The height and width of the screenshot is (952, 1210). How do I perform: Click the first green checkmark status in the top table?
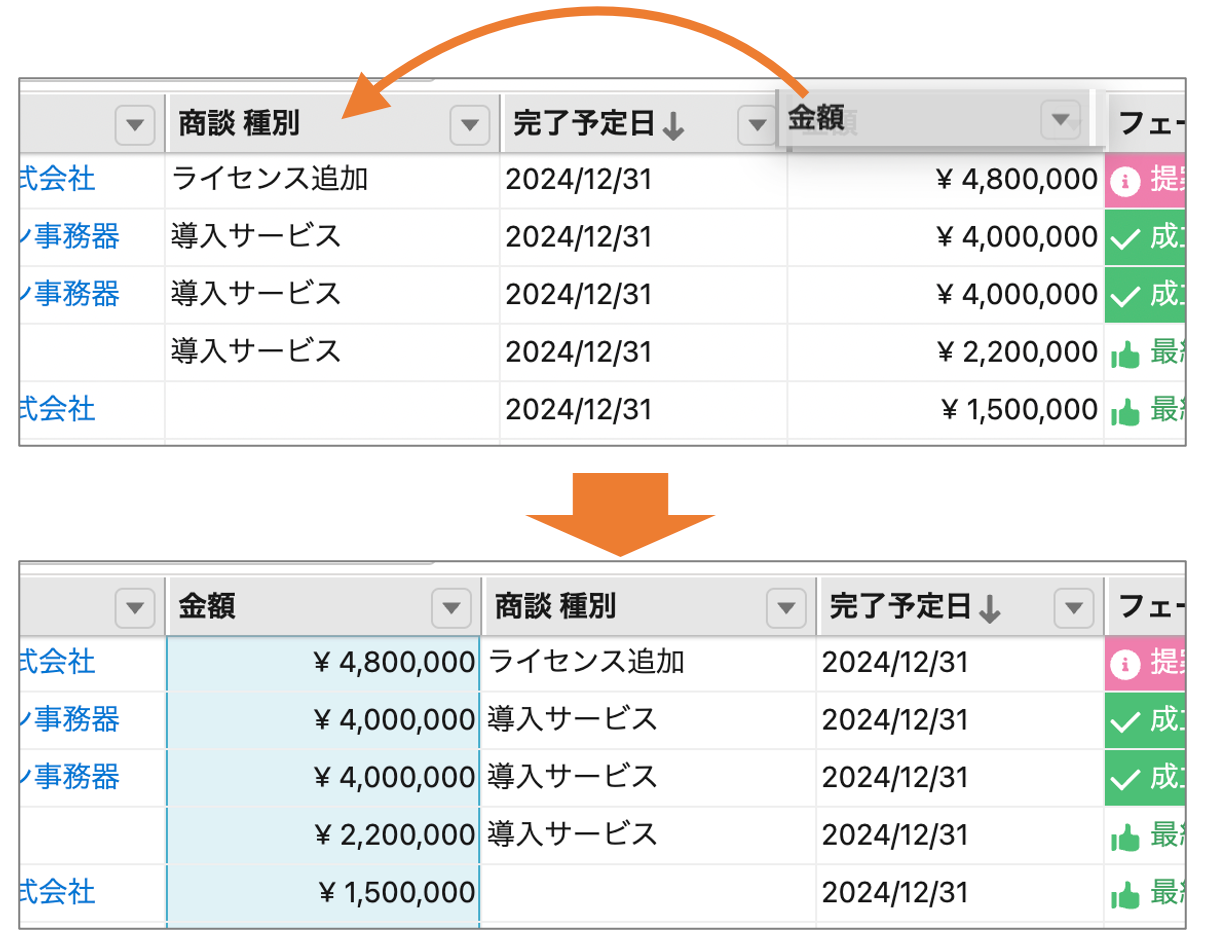1126,238
